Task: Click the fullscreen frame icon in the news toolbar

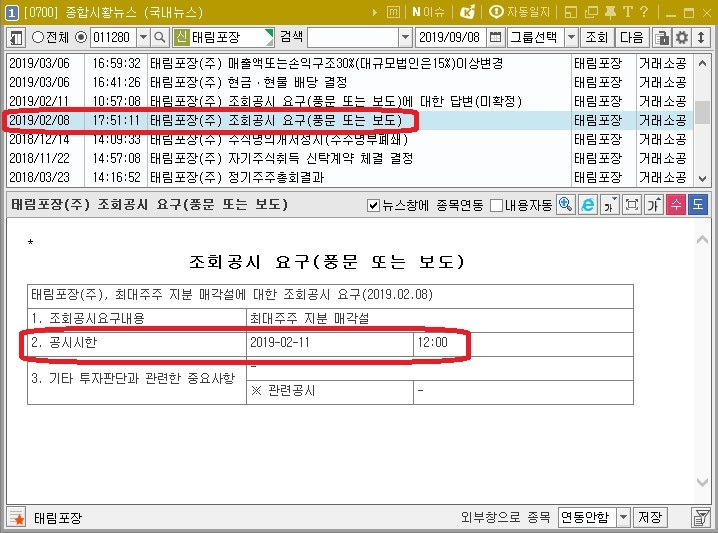Action: coord(631,205)
